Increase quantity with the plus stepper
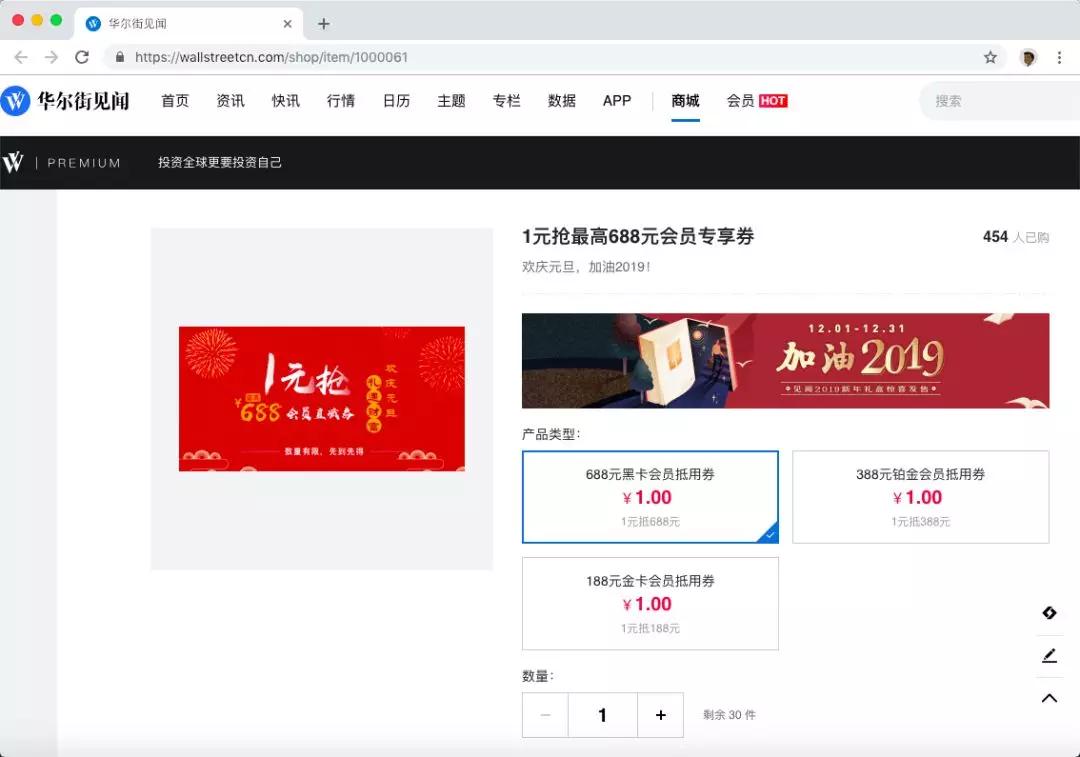The width and height of the screenshot is (1080, 757). pyautogui.click(x=660, y=715)
